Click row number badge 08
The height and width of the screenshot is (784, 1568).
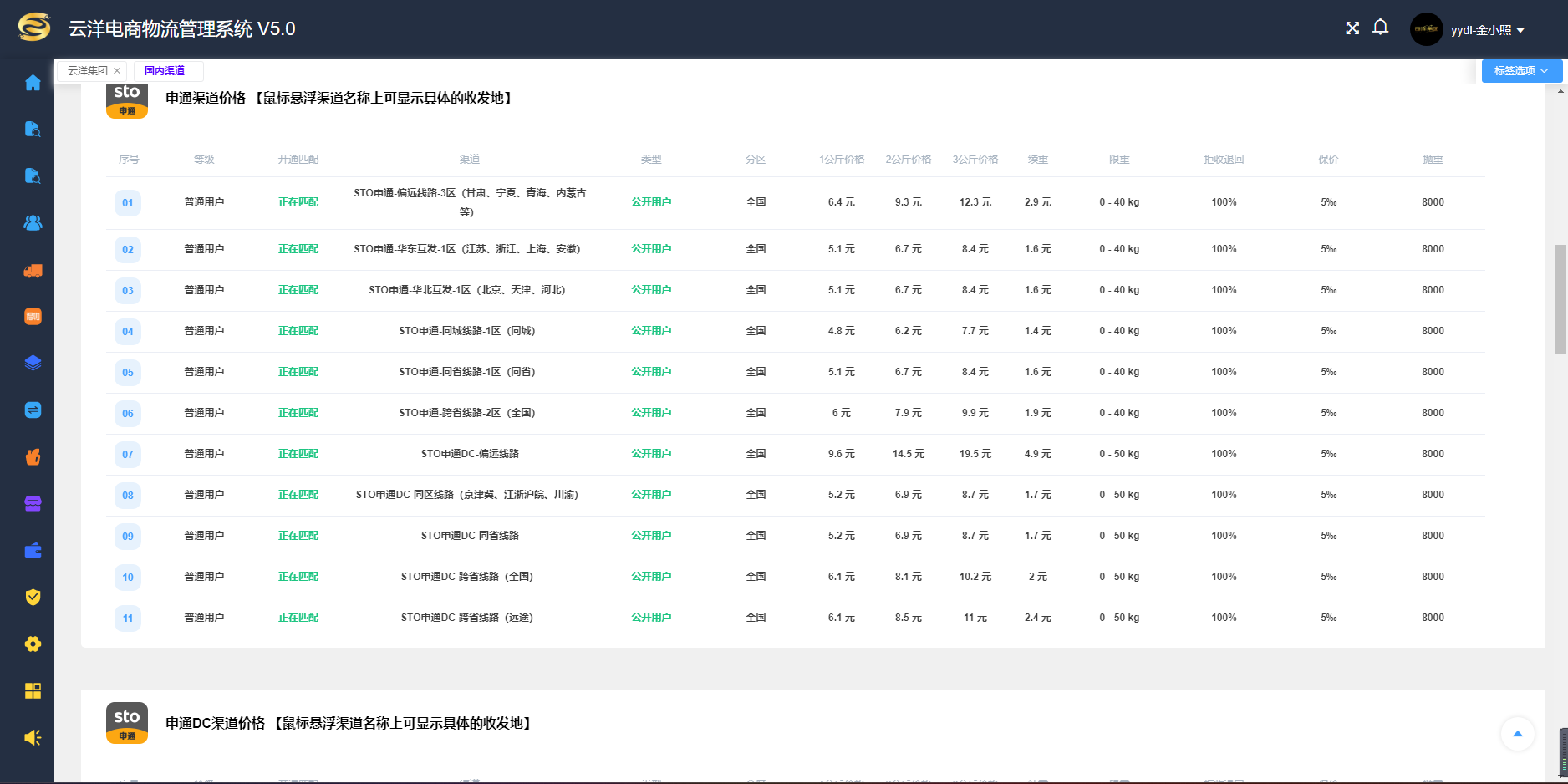(128, 496)
